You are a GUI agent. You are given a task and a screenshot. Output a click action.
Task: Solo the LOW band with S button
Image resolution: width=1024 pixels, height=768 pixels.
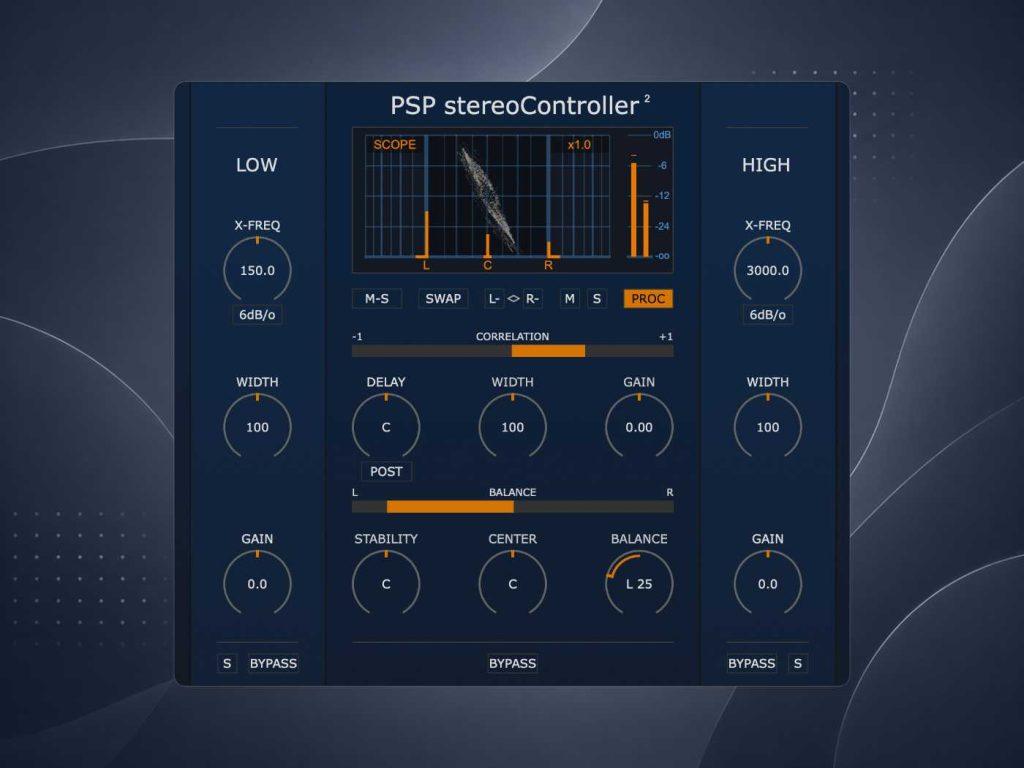point(227,664)
